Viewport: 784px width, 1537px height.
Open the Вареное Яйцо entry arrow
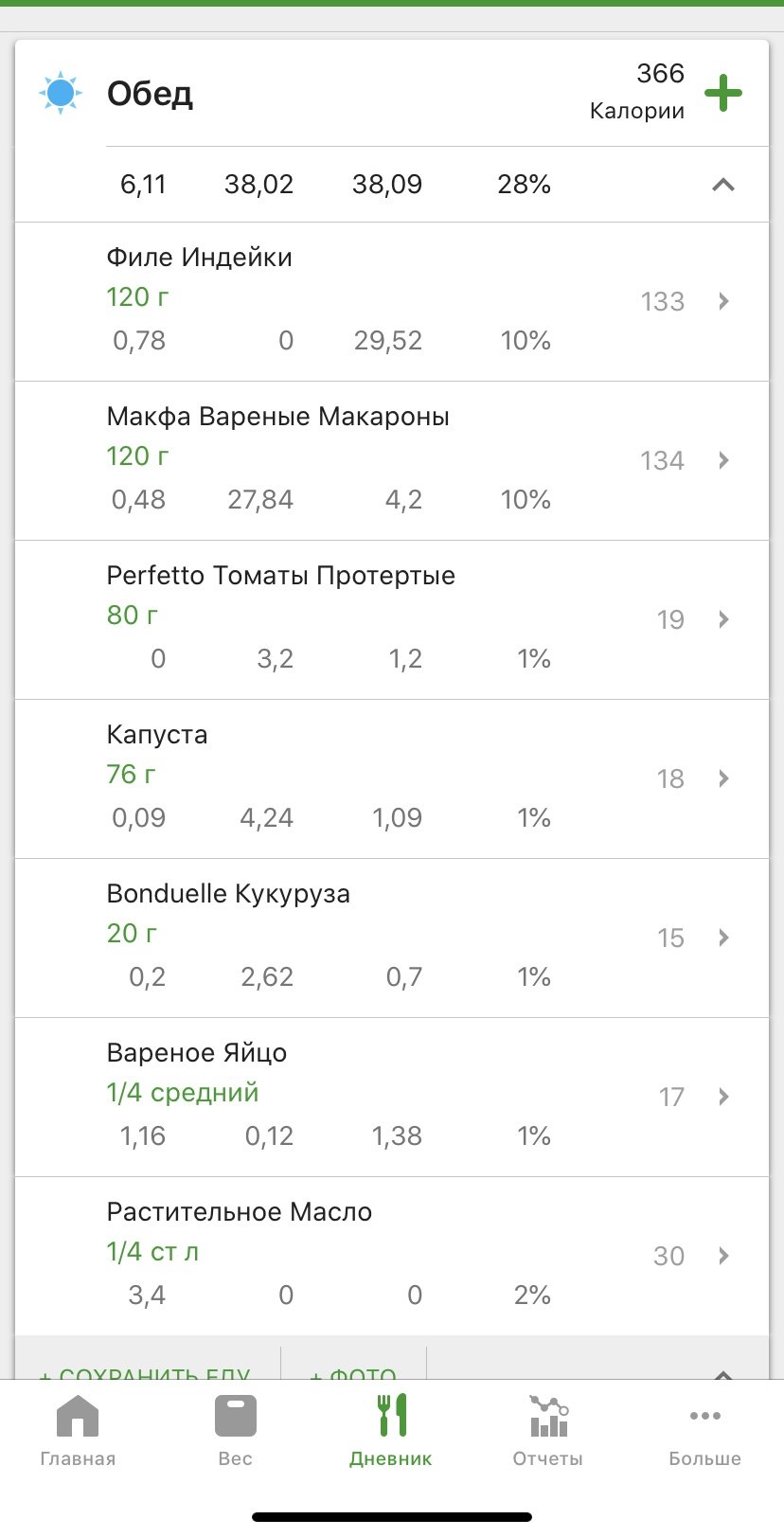click(x=723, y=1097)
